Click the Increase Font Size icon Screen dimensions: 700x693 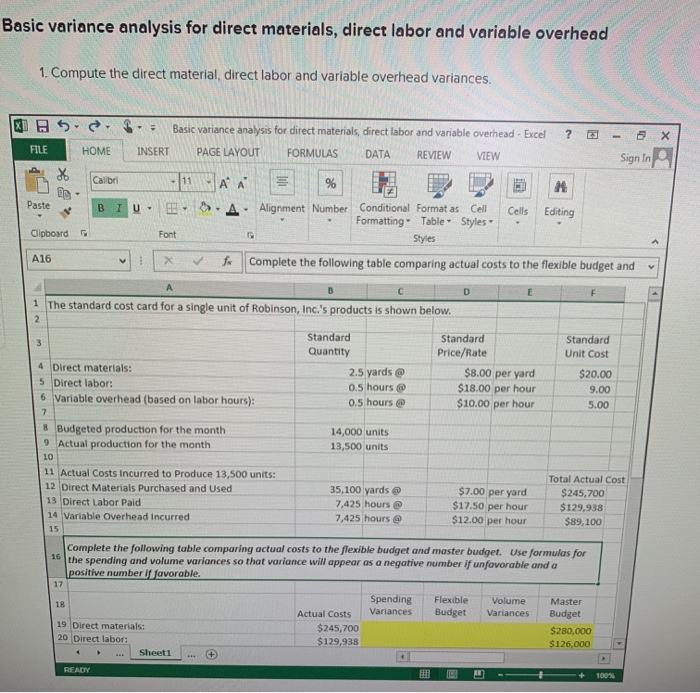(224, 183)
